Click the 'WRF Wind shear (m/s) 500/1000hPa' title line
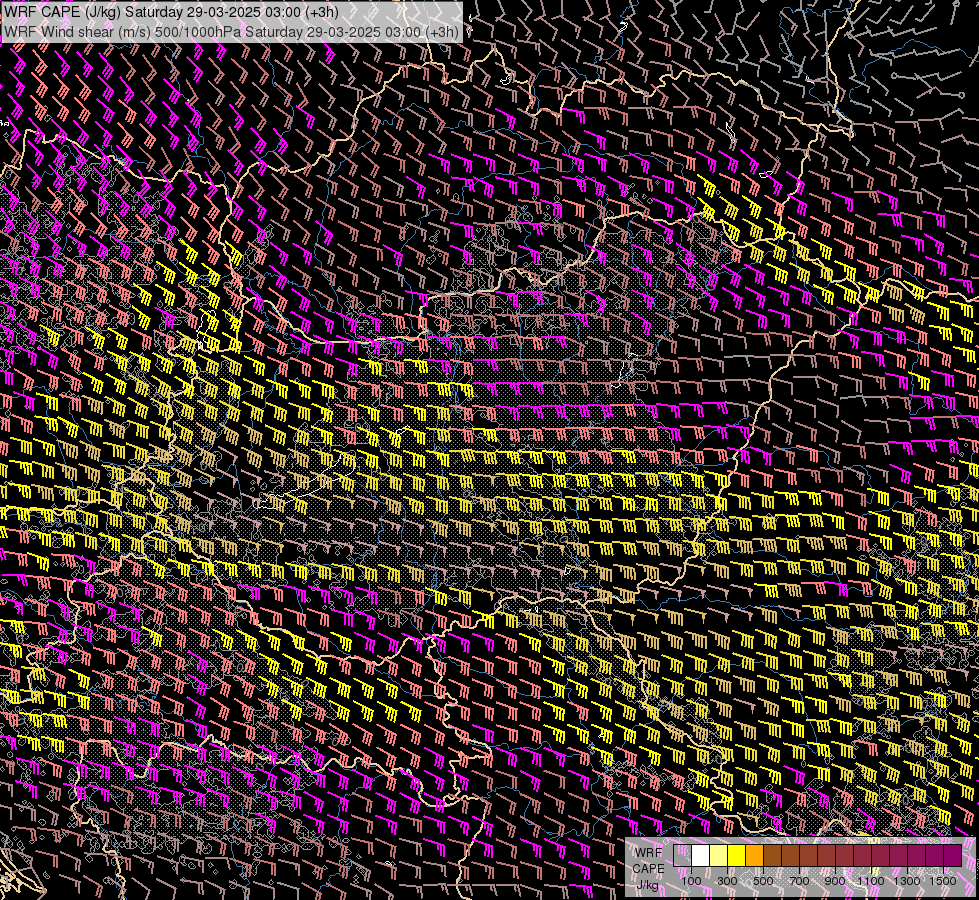This screenshot has height=900, width=979. [x=232, y=31]
